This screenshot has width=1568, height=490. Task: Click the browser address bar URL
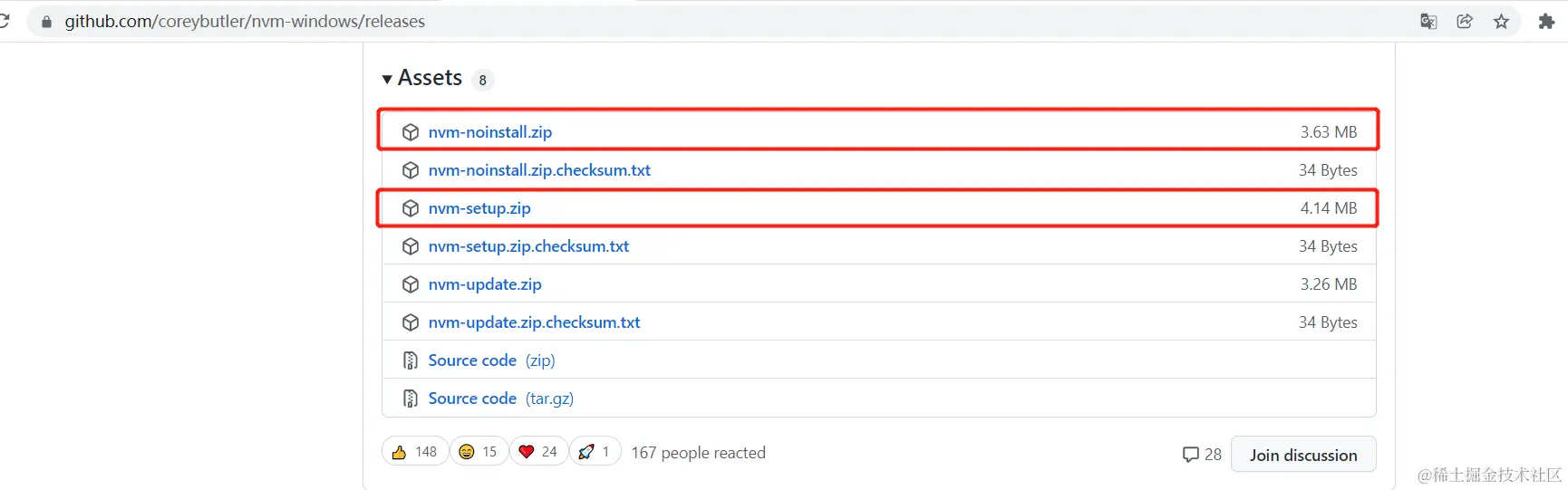click(x=245, y=21)
